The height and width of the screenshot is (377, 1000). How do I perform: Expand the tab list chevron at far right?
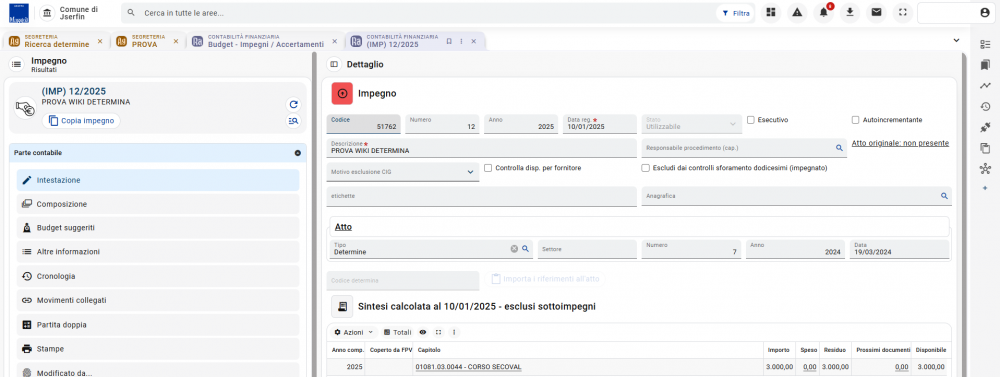coord(956,40)
